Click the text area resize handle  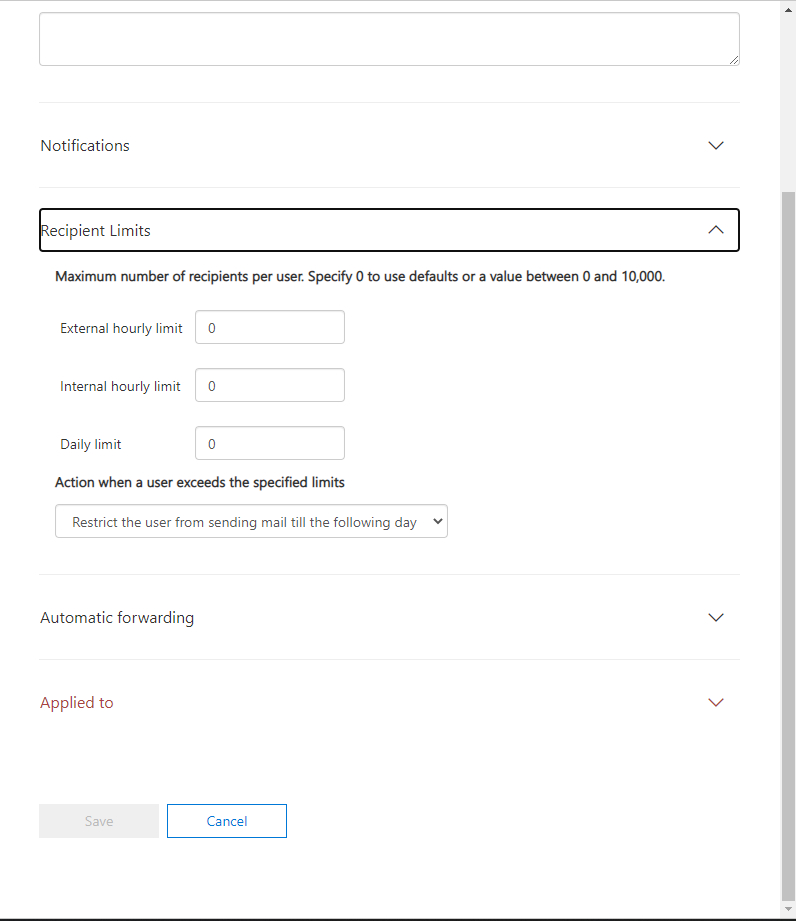point(734,60)
